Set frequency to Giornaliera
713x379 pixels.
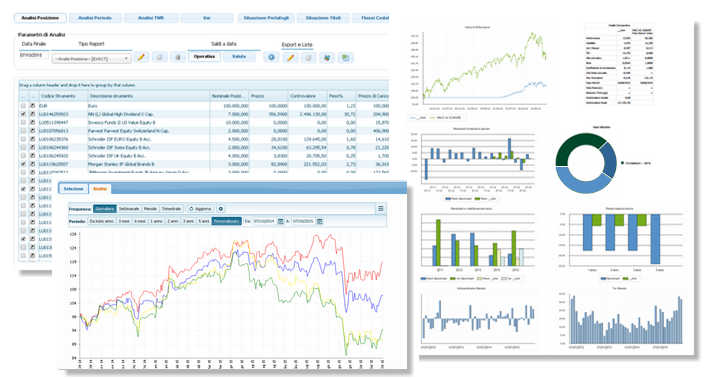click(105, 209)
